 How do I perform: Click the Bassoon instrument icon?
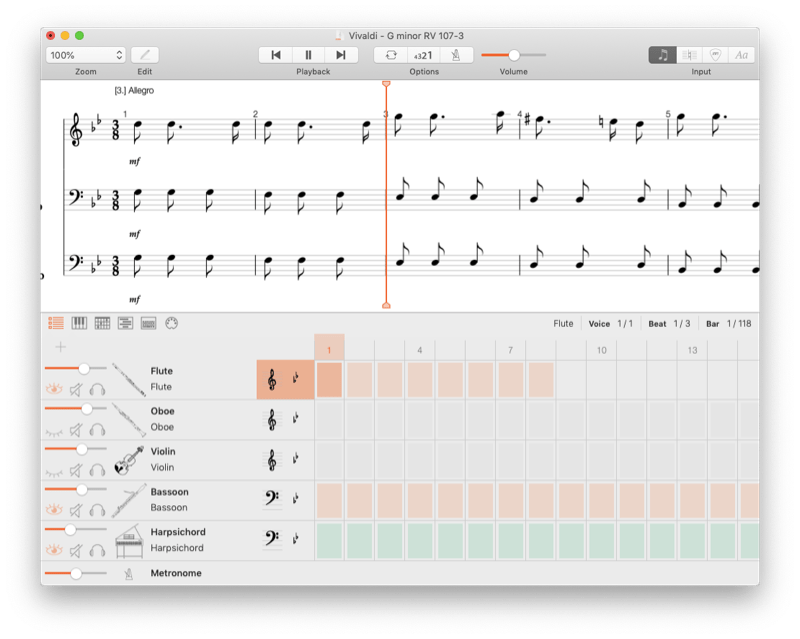click(x=129, y=500)
